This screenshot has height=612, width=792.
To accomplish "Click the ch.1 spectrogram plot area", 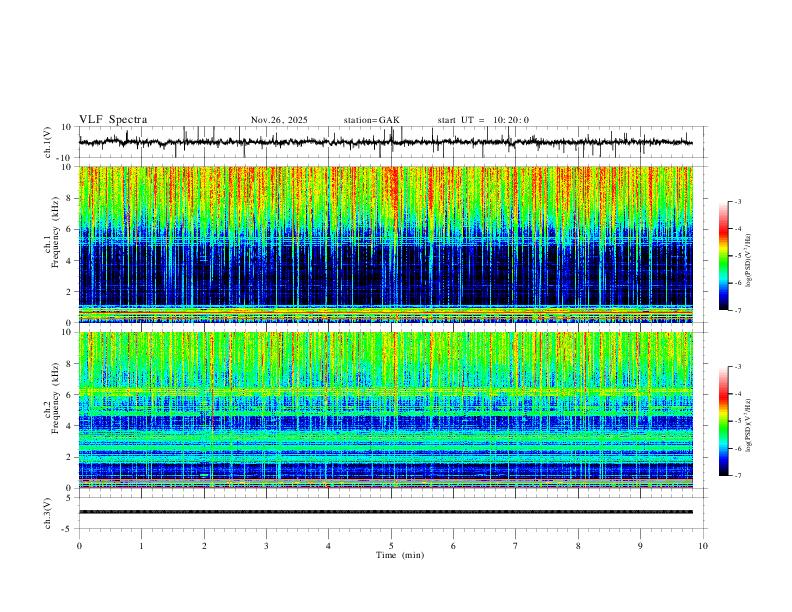I will (385, 244).
